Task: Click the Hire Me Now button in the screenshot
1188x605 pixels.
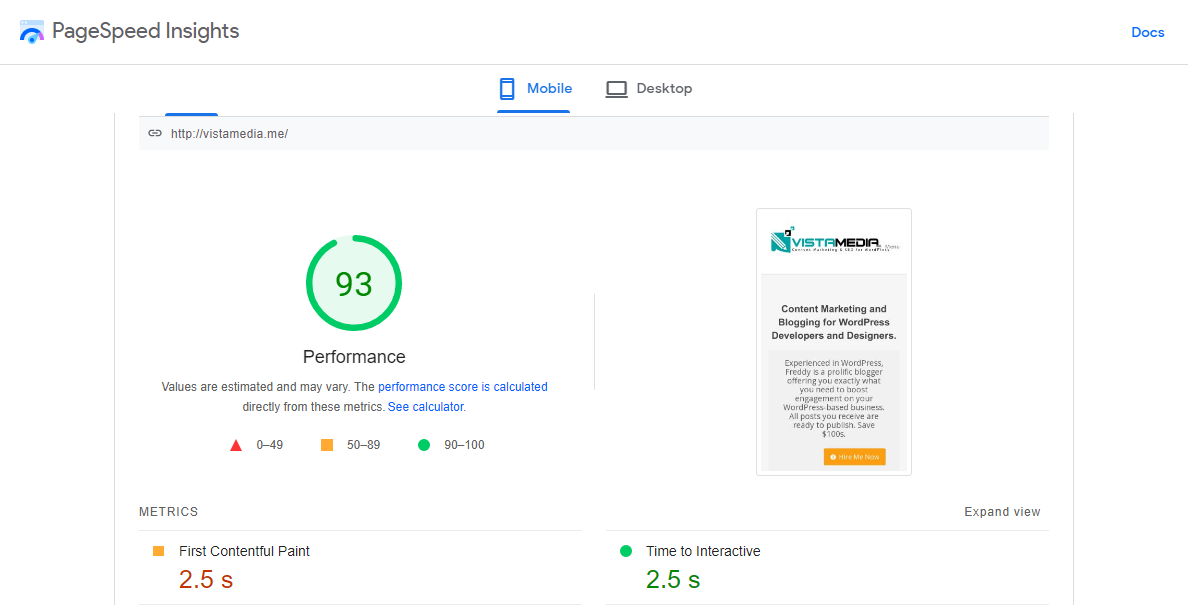Action: coord(855,457)
